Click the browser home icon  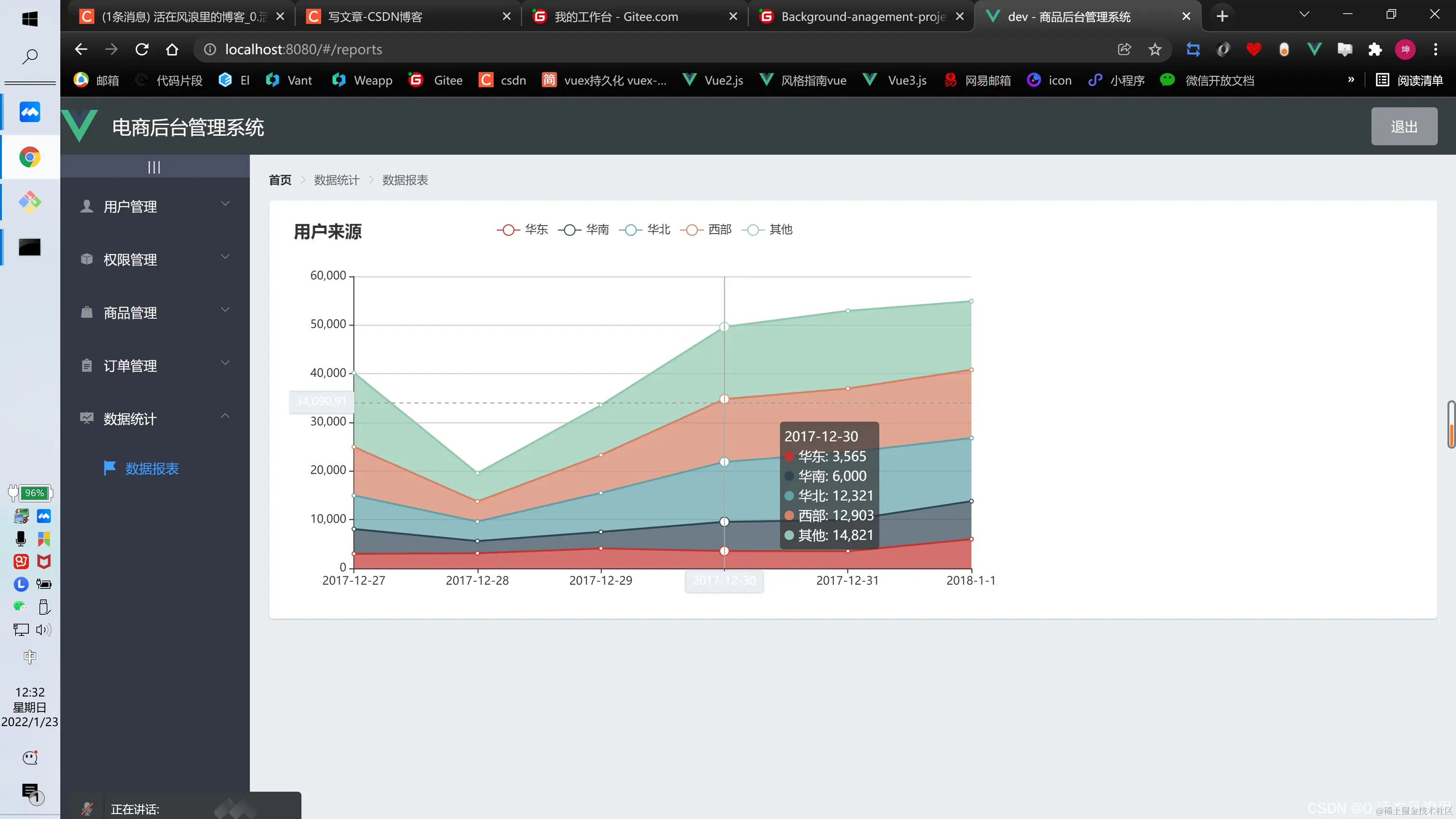tap(172, 50)
